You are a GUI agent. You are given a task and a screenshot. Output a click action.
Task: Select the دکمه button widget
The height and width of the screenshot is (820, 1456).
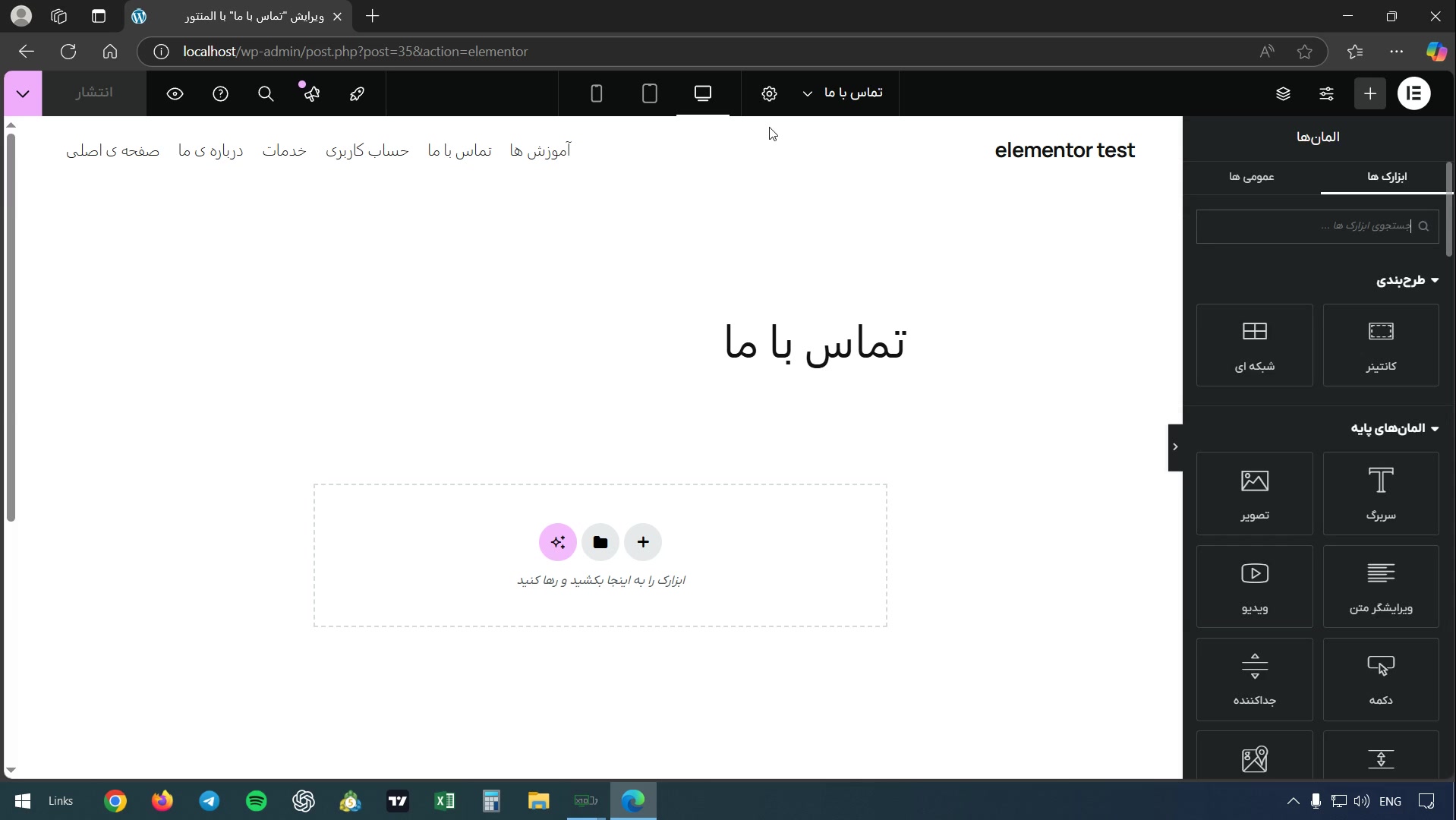tap(1381, 679)
